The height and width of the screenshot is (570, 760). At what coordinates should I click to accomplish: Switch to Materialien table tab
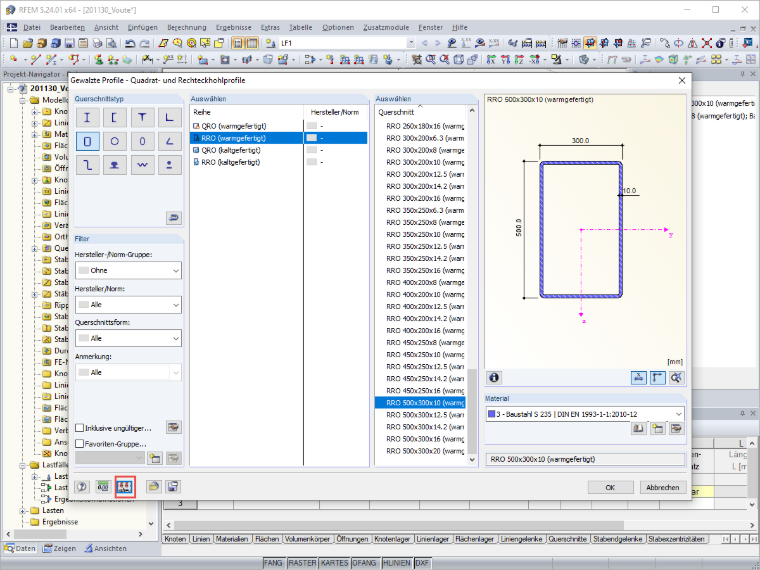coord(232,539)
